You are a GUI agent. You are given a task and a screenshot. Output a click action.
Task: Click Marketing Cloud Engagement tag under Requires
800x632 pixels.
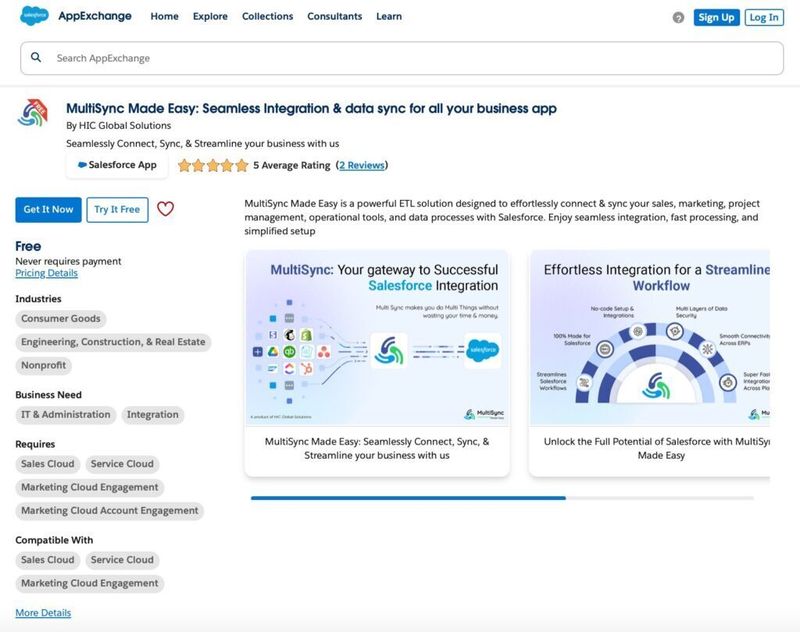pos(90,488)
